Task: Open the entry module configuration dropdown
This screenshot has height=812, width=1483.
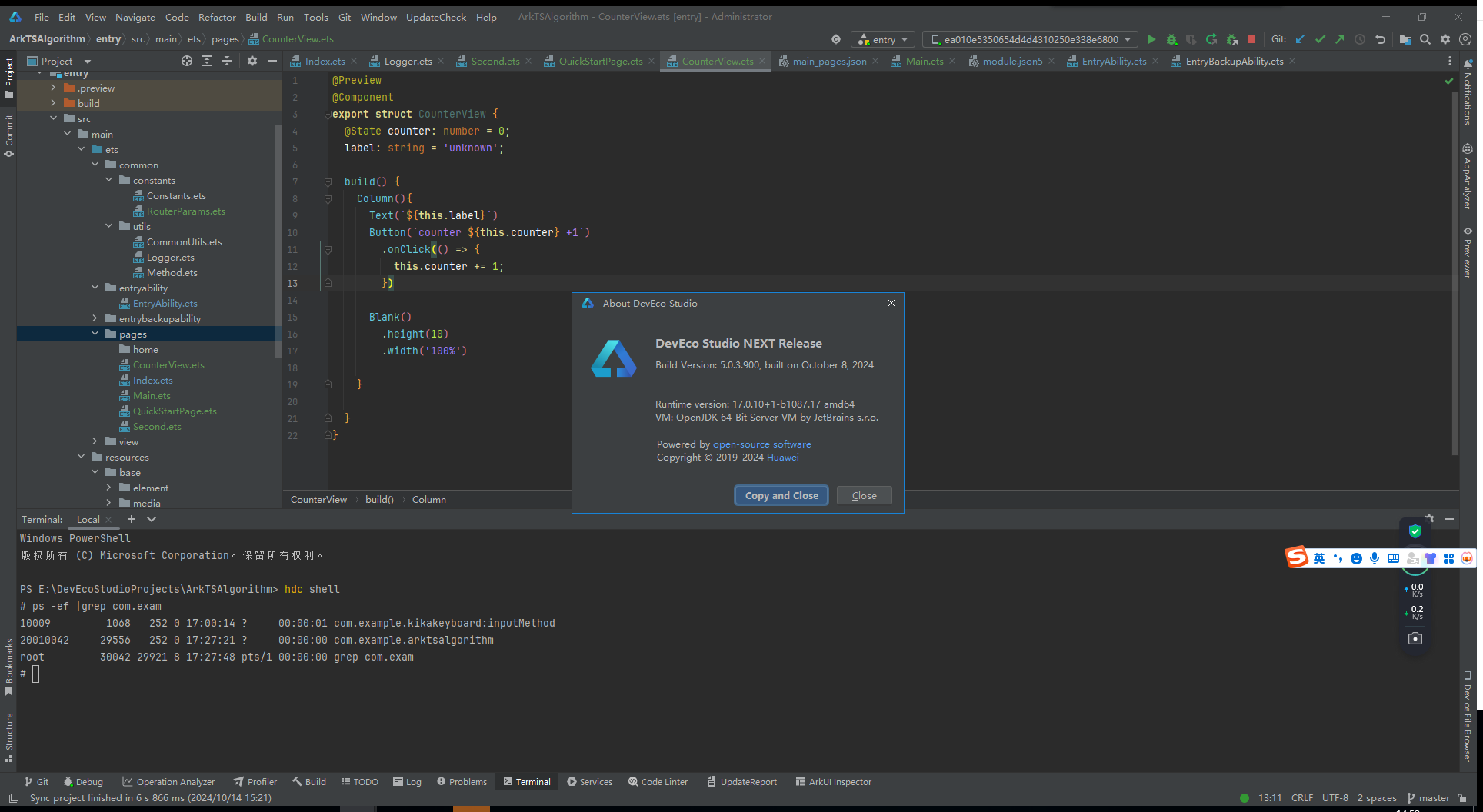Action: pyautogui.click(x=882, y=39)
